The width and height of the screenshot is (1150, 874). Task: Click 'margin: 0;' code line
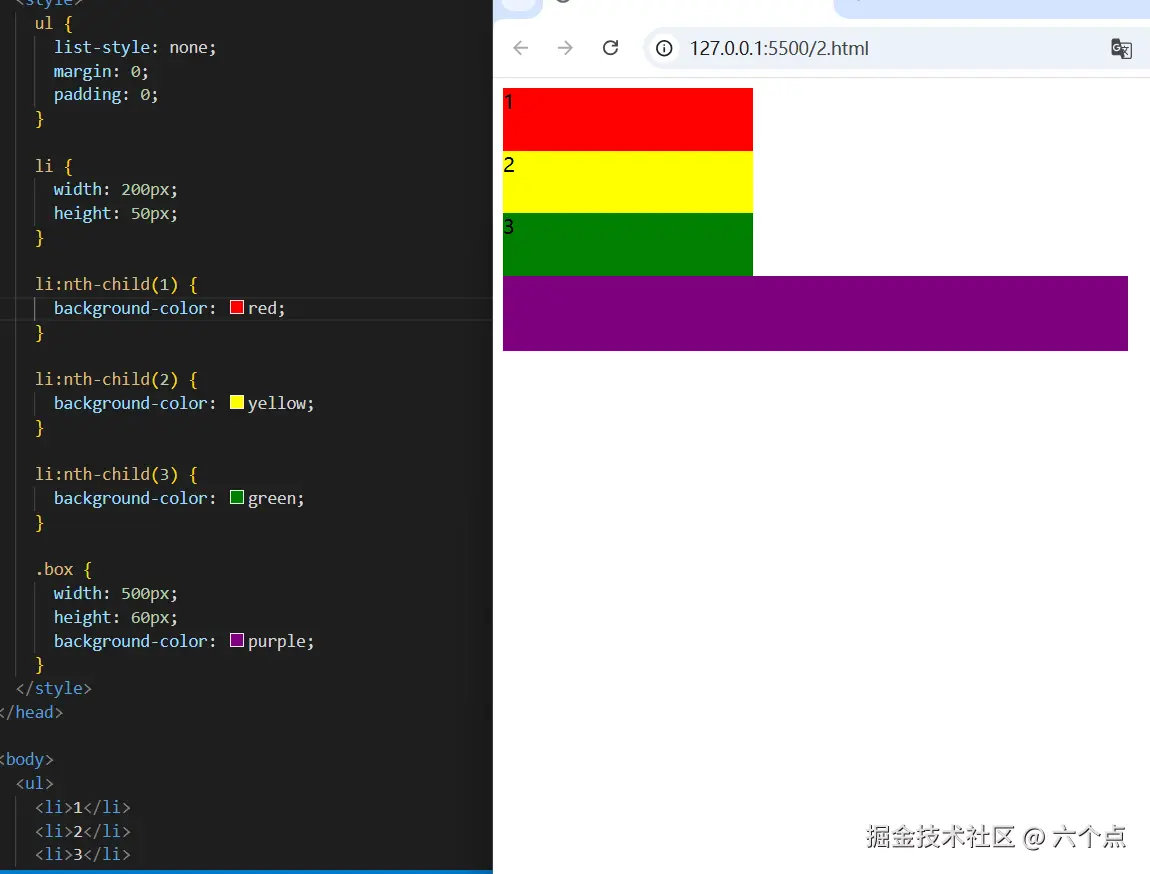tap(101, 72)
